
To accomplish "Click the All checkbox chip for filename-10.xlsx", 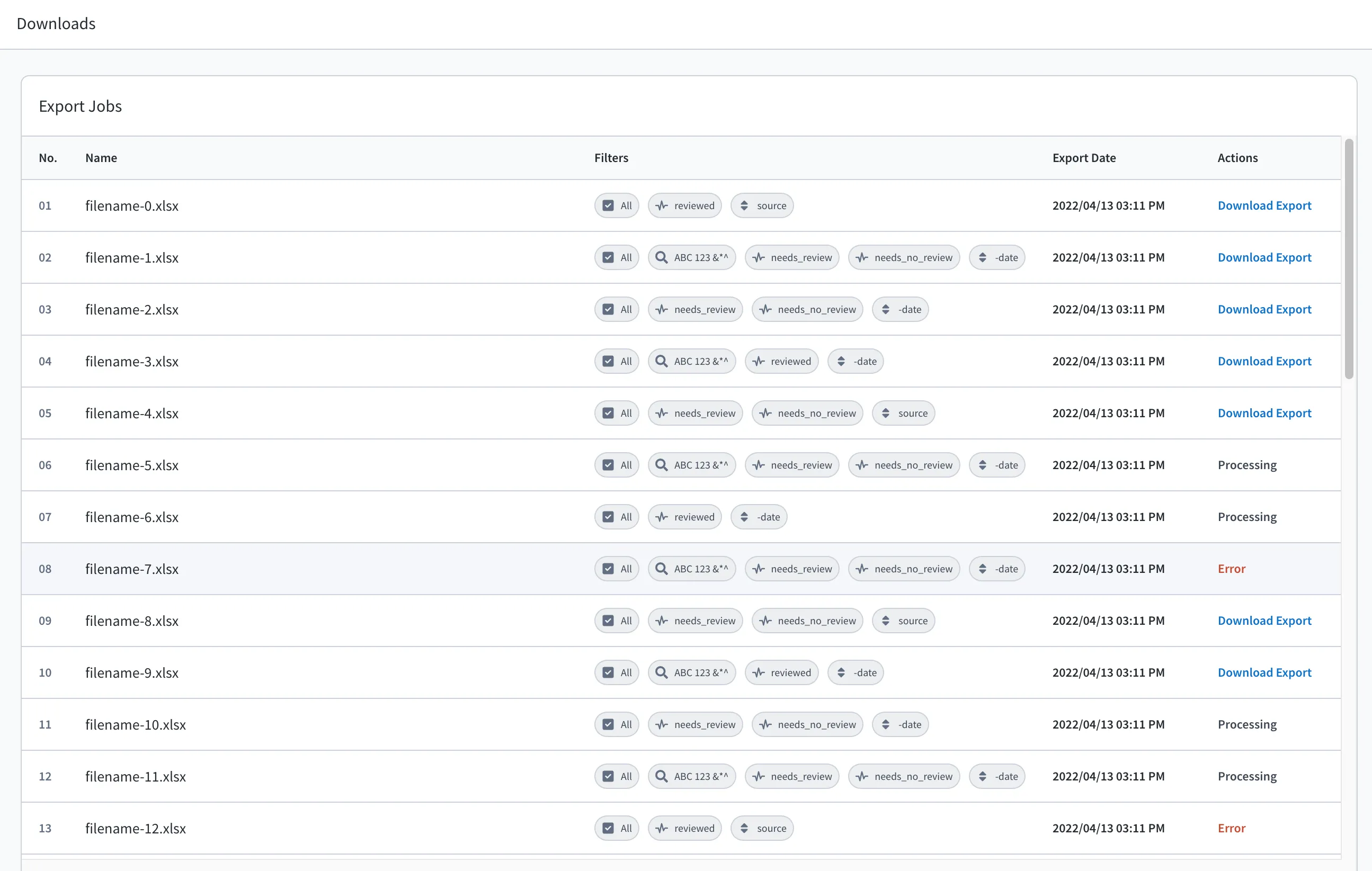I will tap(617, 724).
